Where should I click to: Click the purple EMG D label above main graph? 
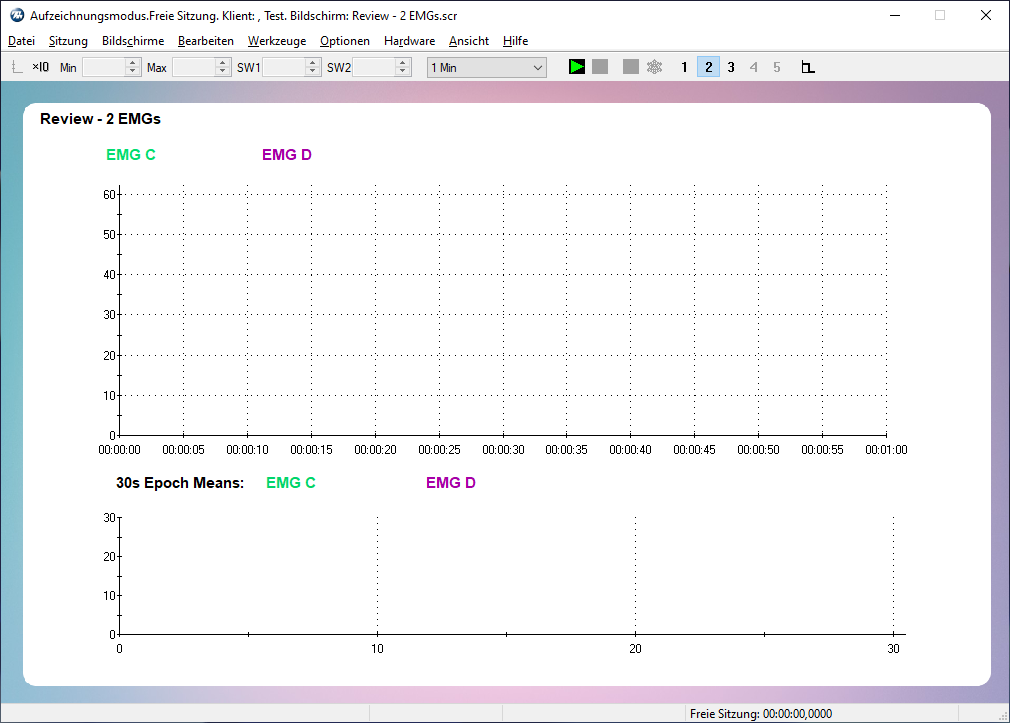(x=287, y=155)
